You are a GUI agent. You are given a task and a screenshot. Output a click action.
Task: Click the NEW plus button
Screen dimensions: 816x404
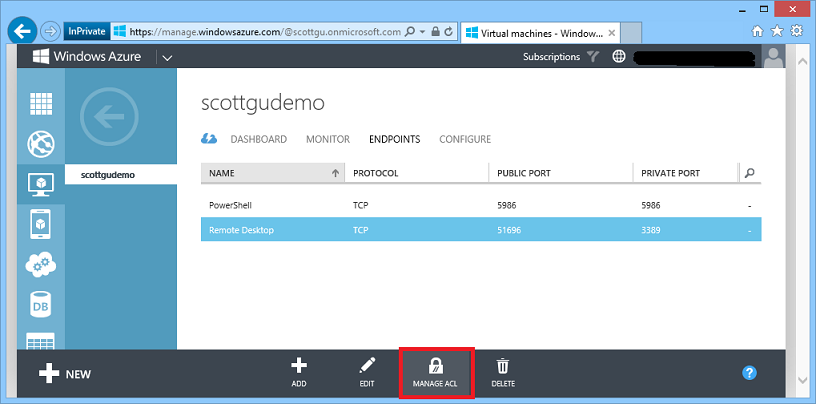pyautogui.click(x=65, y=374)
